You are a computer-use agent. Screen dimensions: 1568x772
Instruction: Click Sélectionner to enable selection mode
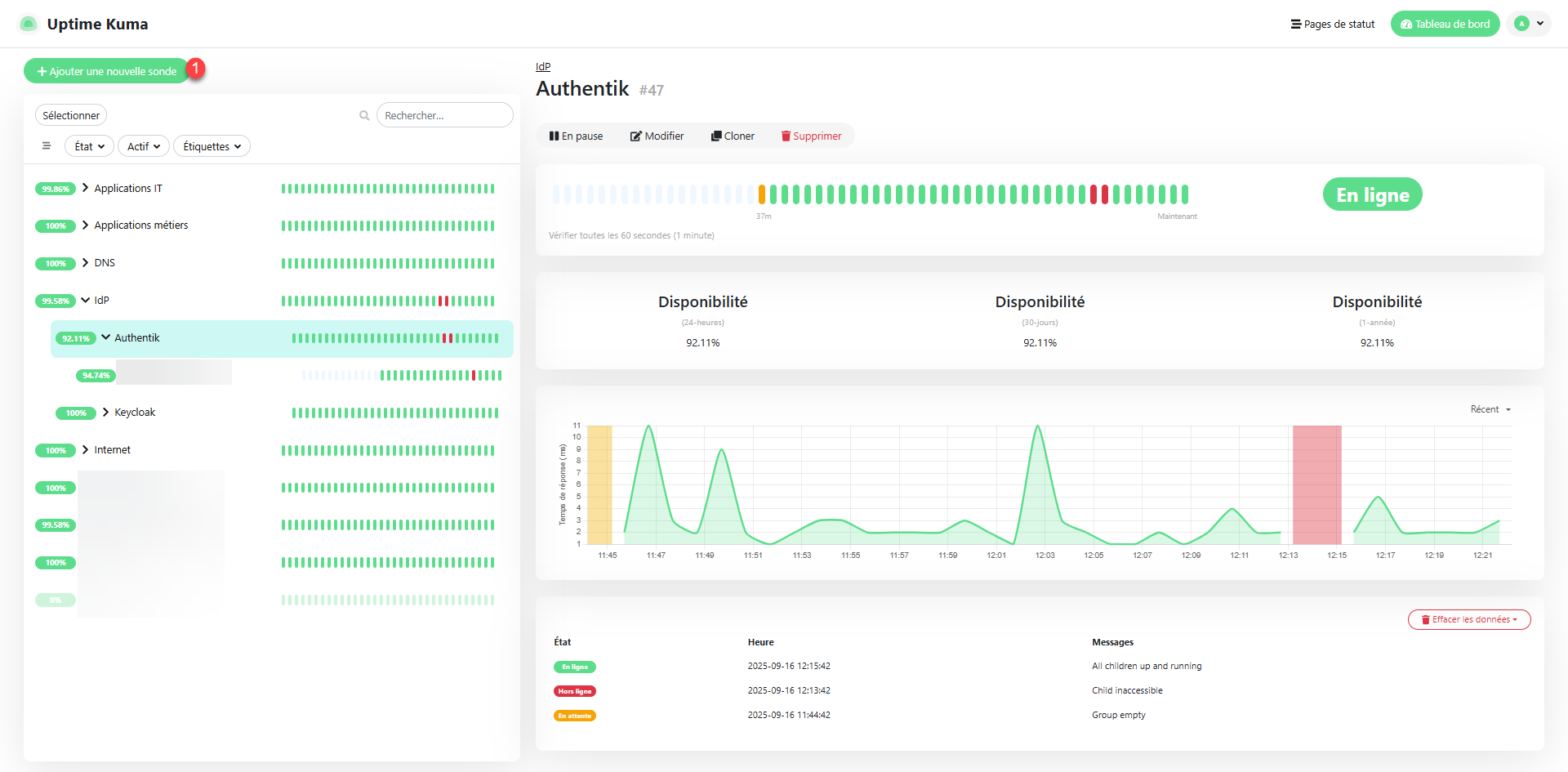pos(71,116)
